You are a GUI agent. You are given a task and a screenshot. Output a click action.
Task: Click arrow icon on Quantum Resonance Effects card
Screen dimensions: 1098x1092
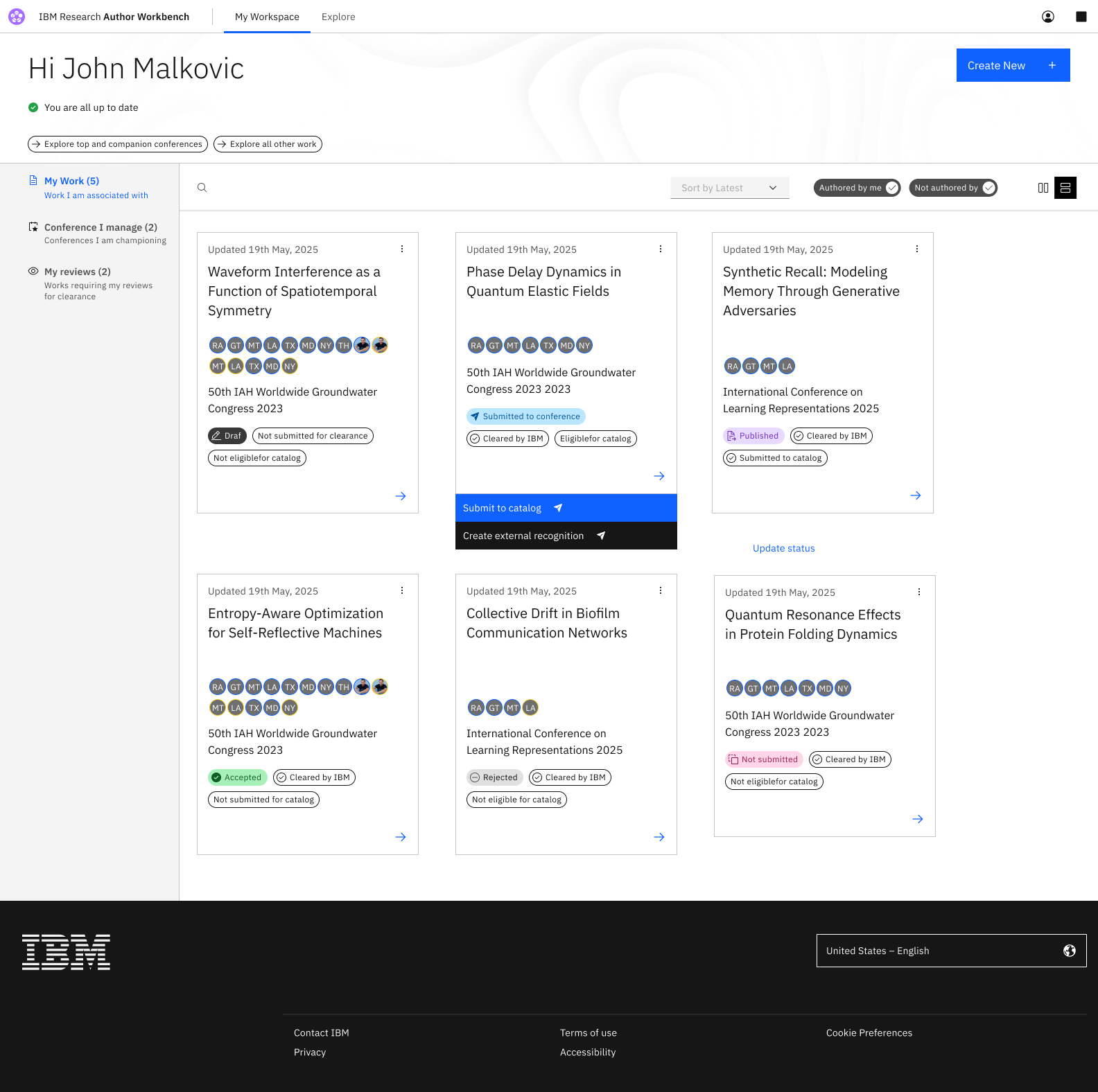(918, 819)
